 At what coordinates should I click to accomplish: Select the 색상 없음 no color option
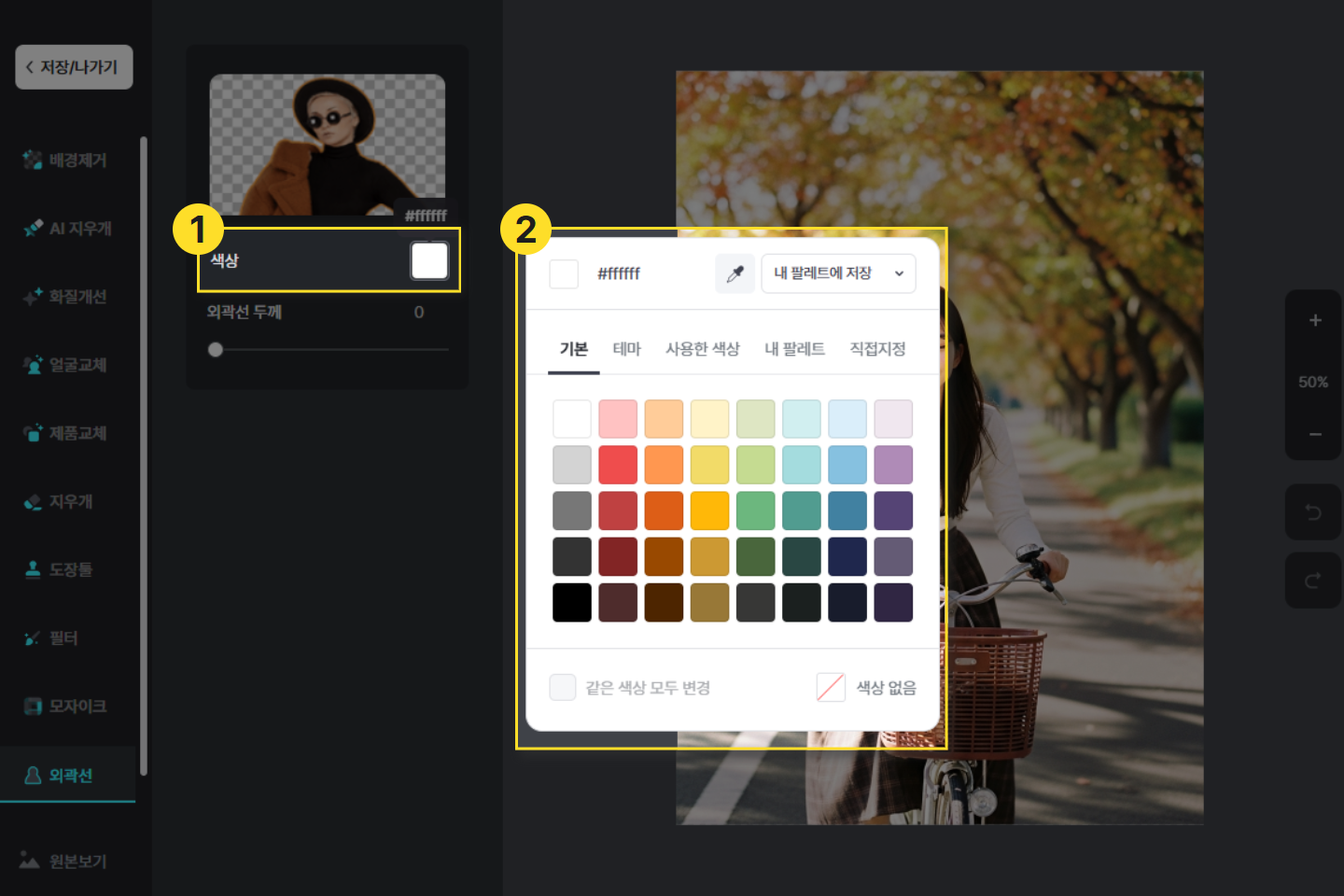coord(866,688)
